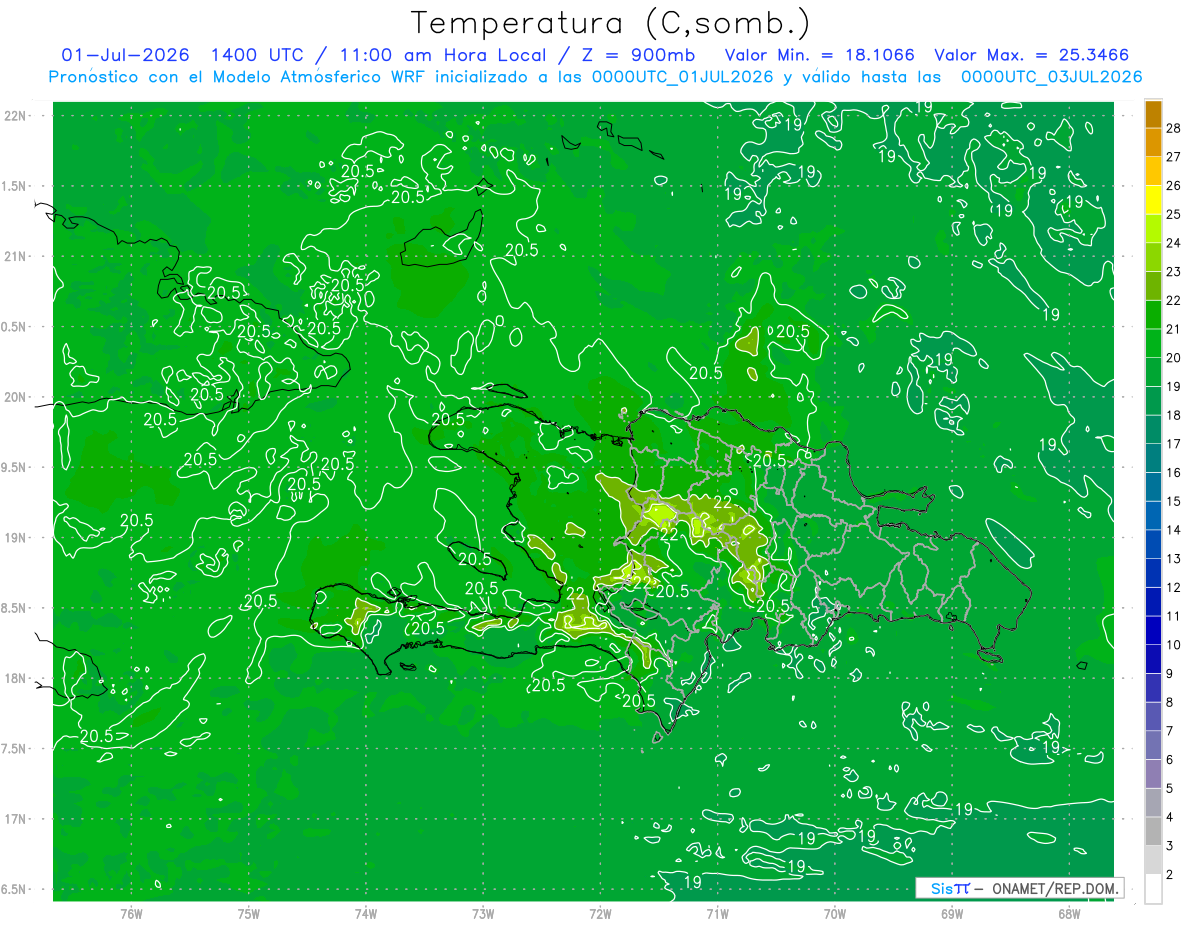Click the color scale label 18
This screenshot has width=1200, height=927.
[x=1174, y=415]
